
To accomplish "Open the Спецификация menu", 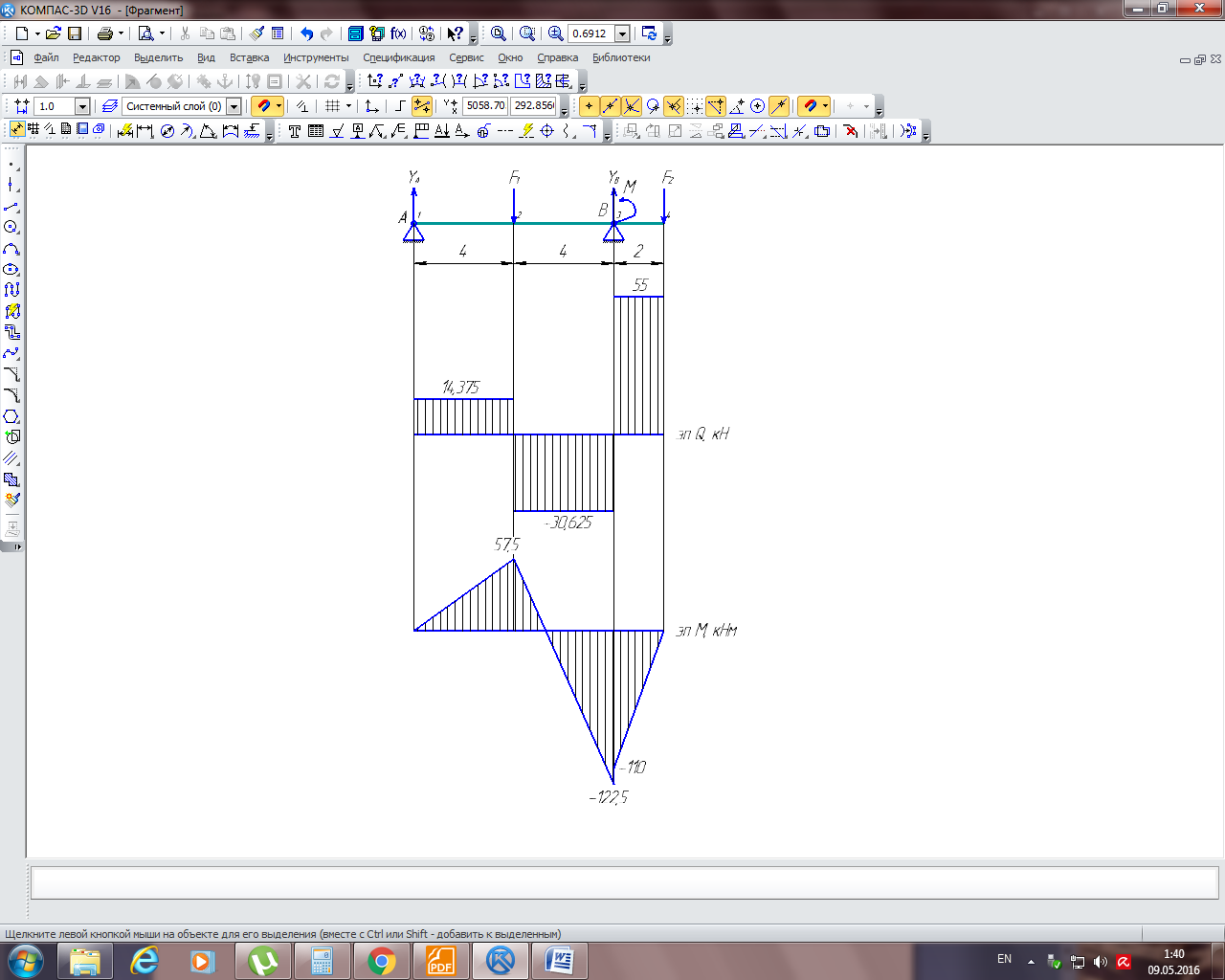I will coord(398,57).
